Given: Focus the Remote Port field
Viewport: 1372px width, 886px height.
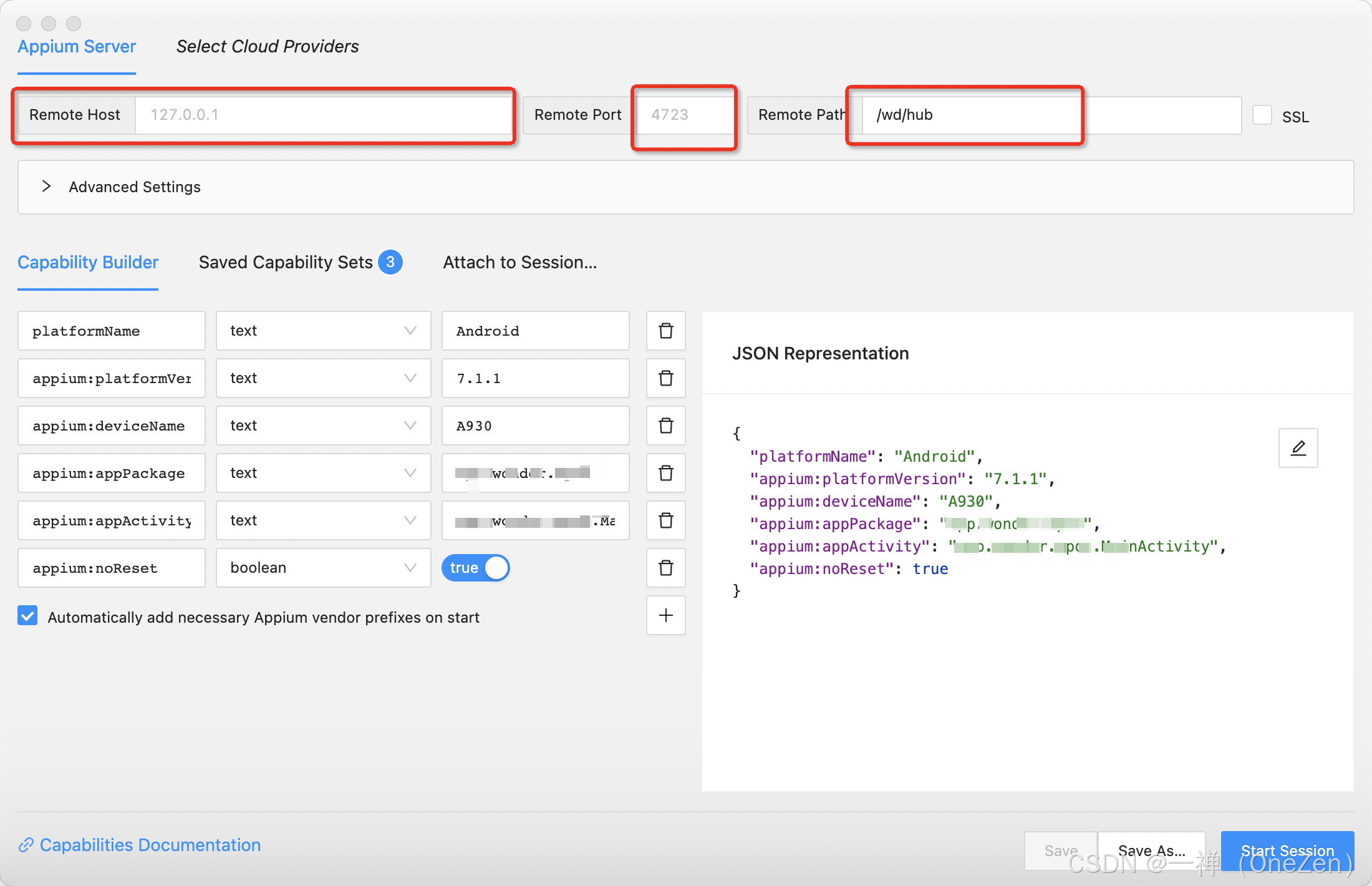Looking at the screenshot, I should pyautogui.click(x=685, y=115).
